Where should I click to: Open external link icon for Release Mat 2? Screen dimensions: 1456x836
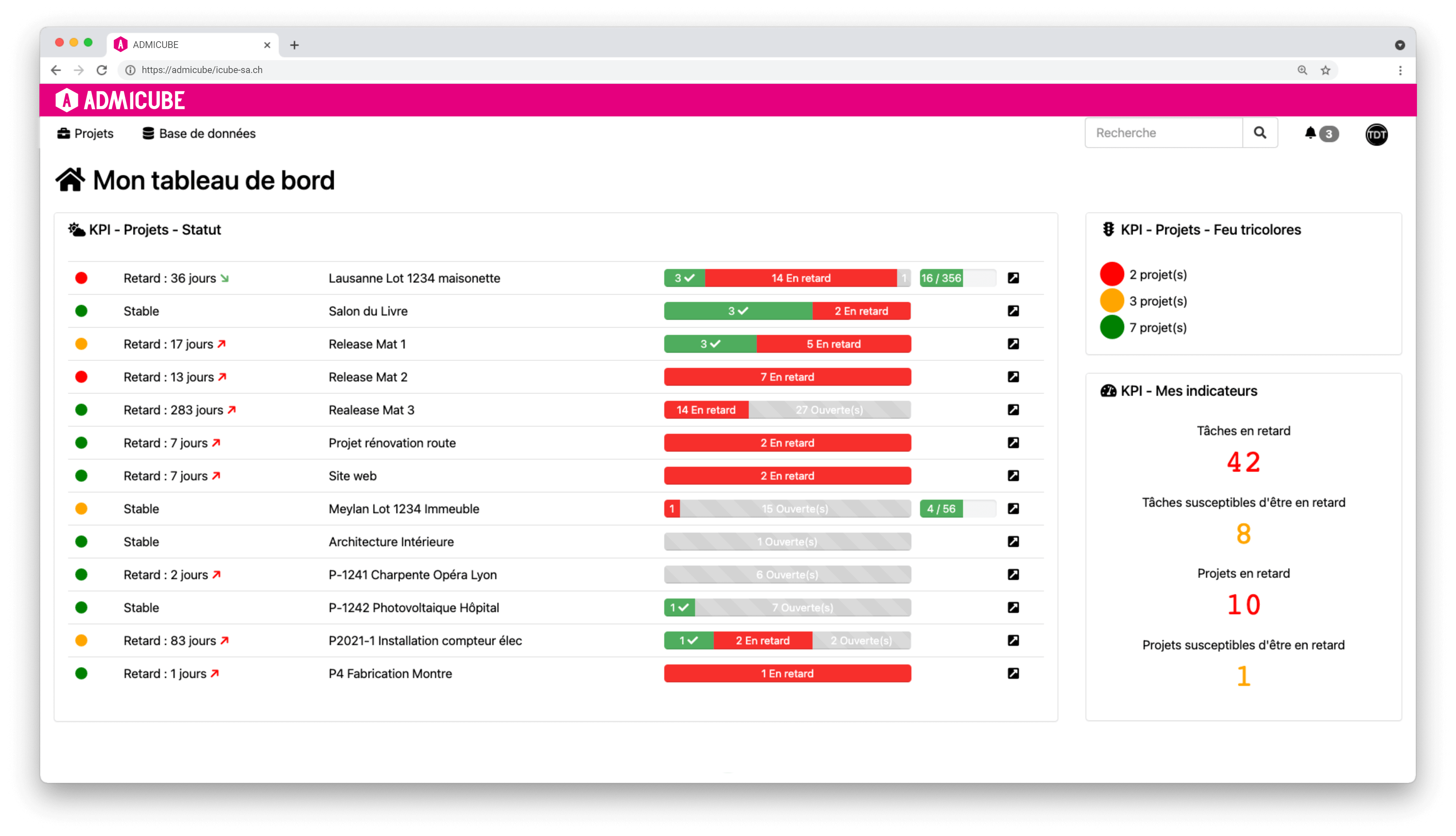coord(1013,377)
